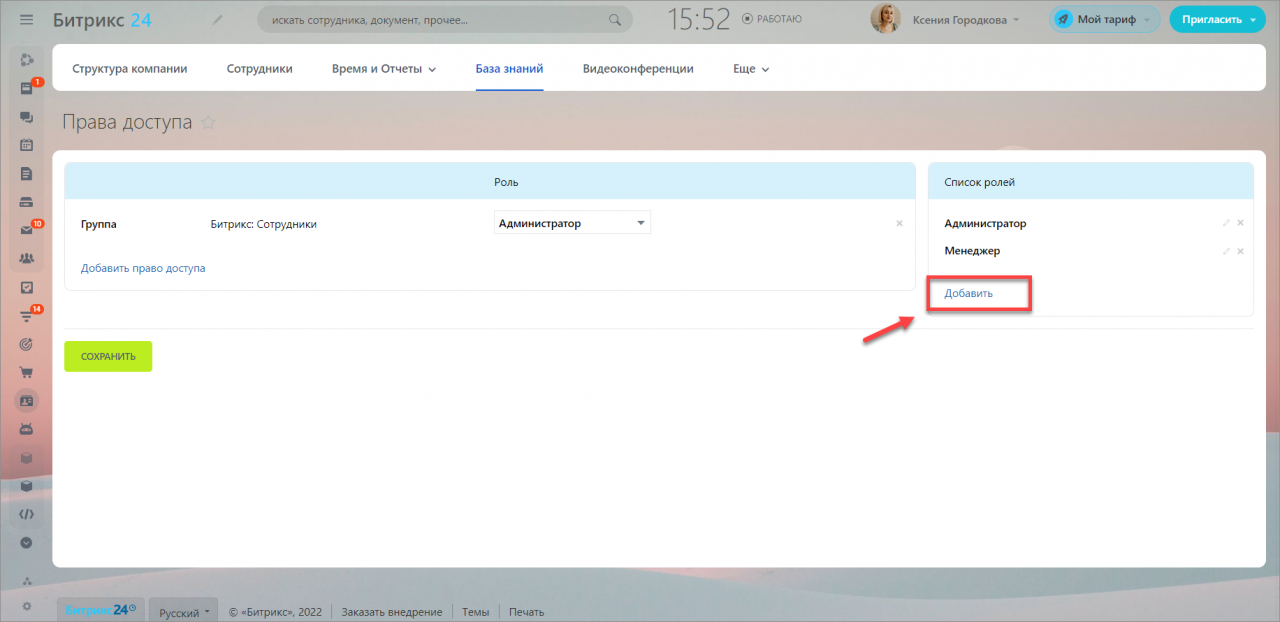Click the edit pencil for Администратор role
This screenshot has width=1280, height=622.
coord(1226,223)
